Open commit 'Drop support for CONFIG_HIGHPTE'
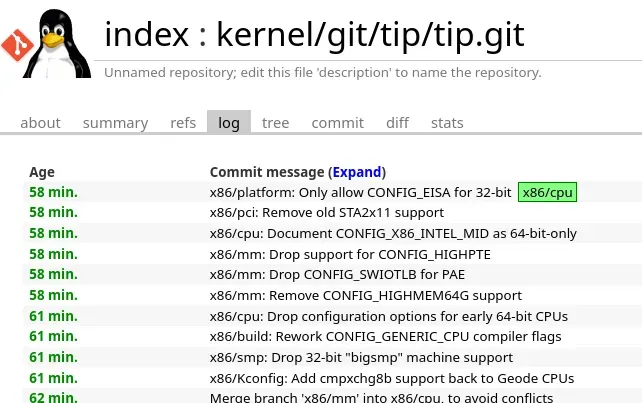Image resolution: width=642 pixels, height=403 pixels. 350,254
